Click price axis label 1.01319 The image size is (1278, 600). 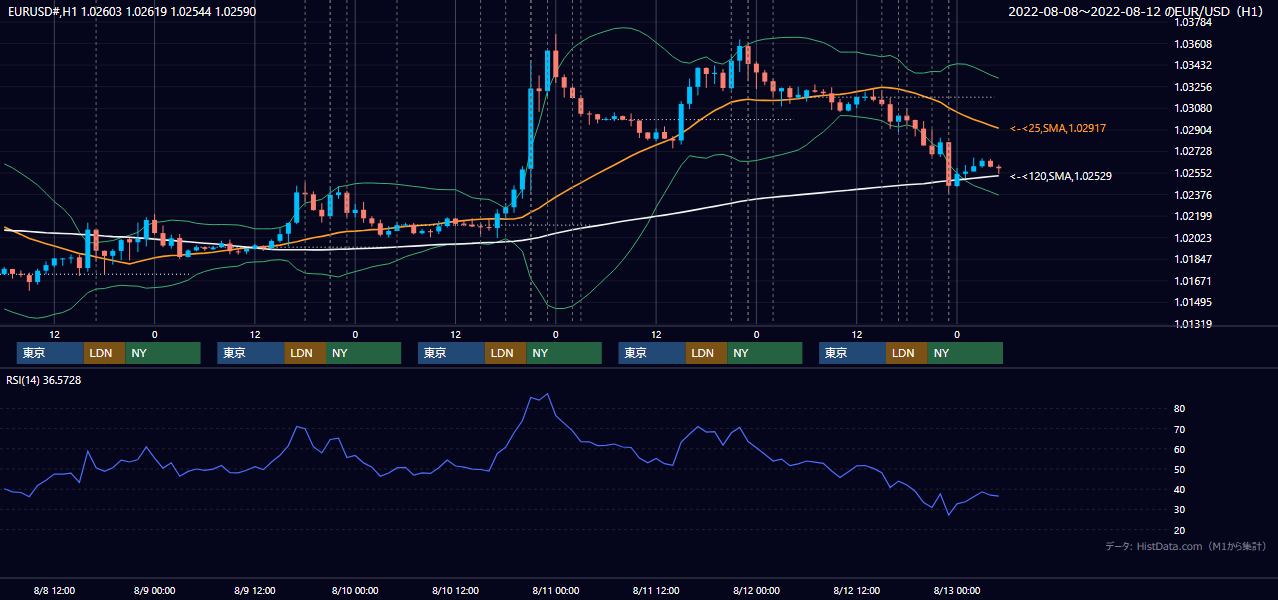pyautogui.click(x=1194, y=324)
